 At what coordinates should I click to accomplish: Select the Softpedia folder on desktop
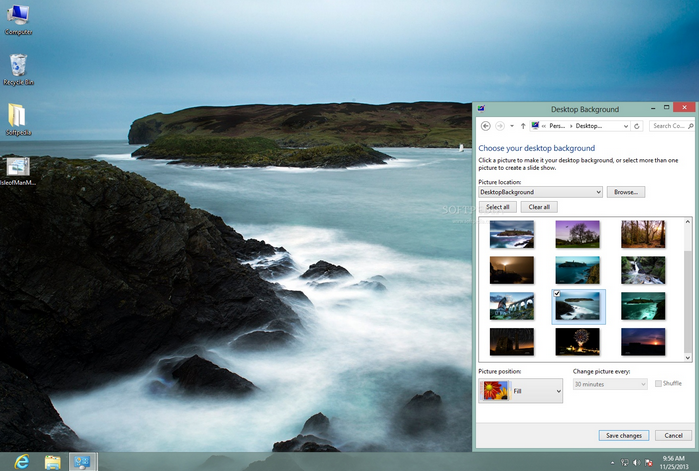18,119
